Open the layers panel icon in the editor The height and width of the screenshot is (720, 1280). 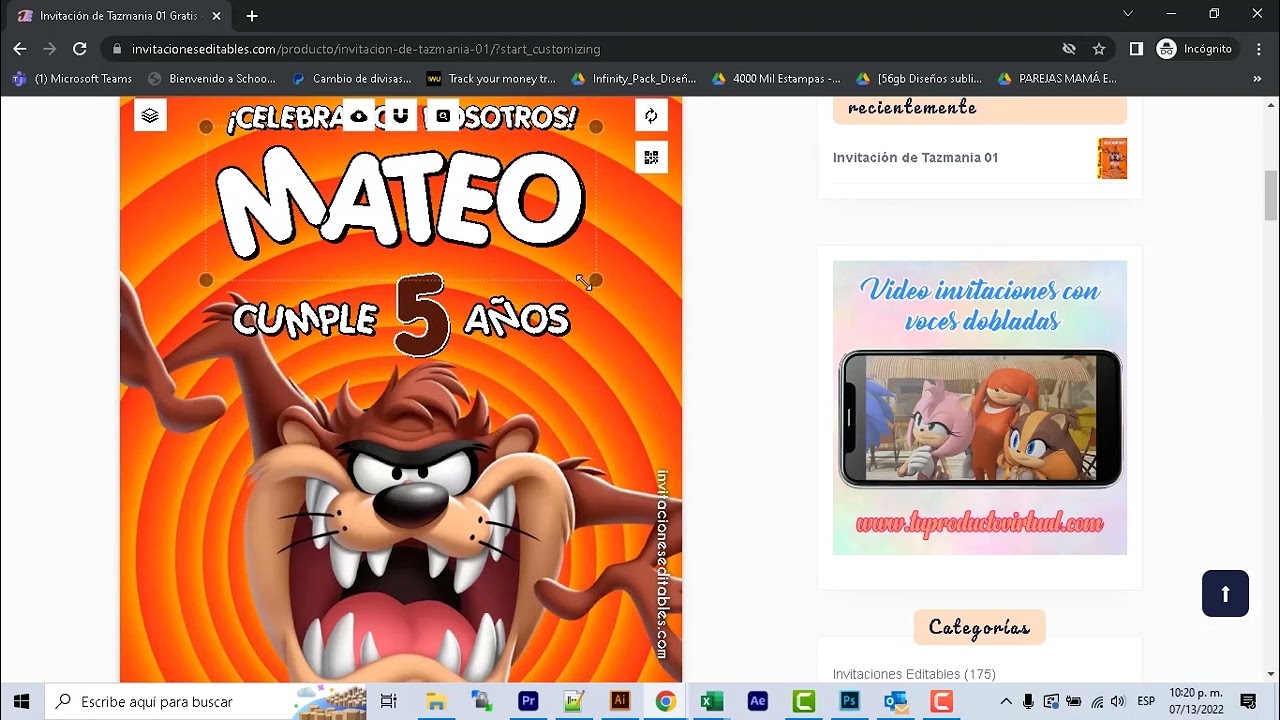(x=150, y=114)
